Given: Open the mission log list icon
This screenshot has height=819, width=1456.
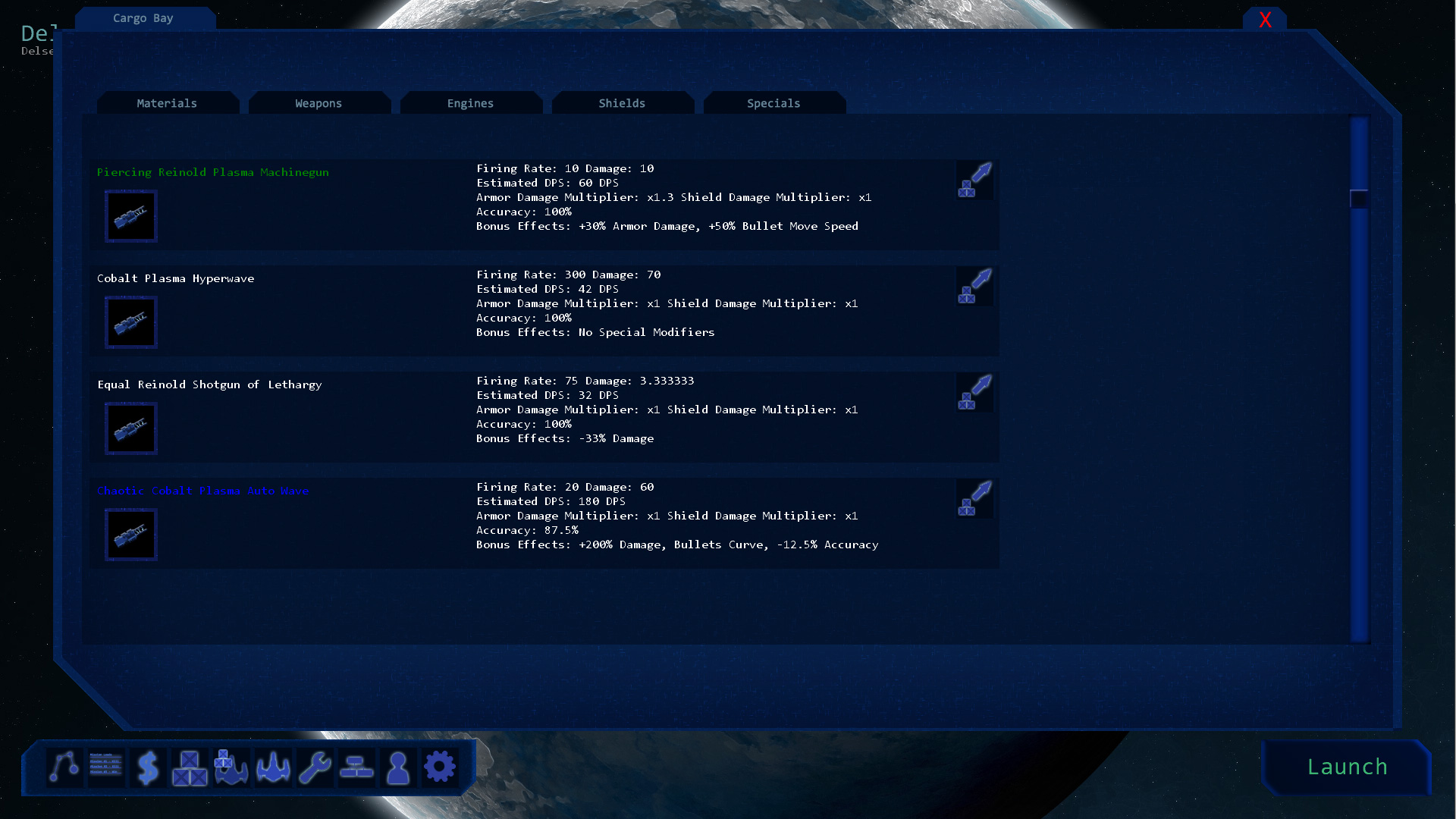Looking at the screenshot, I should 105,767.
